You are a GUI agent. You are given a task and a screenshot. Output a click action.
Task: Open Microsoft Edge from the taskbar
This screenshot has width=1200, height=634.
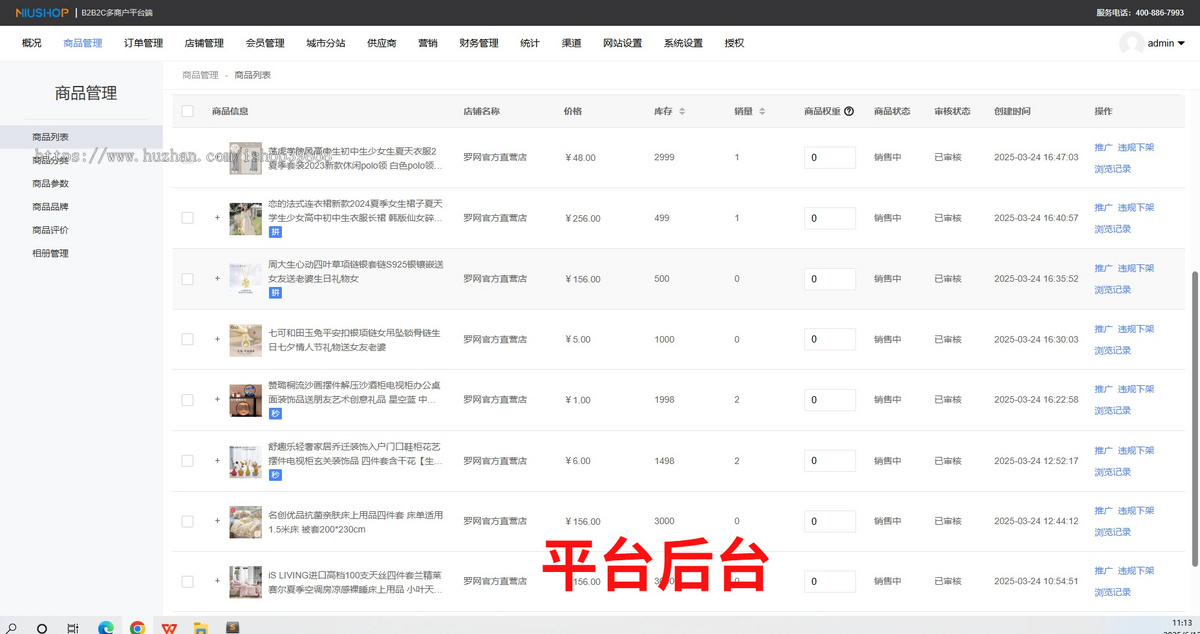(105, 627)
